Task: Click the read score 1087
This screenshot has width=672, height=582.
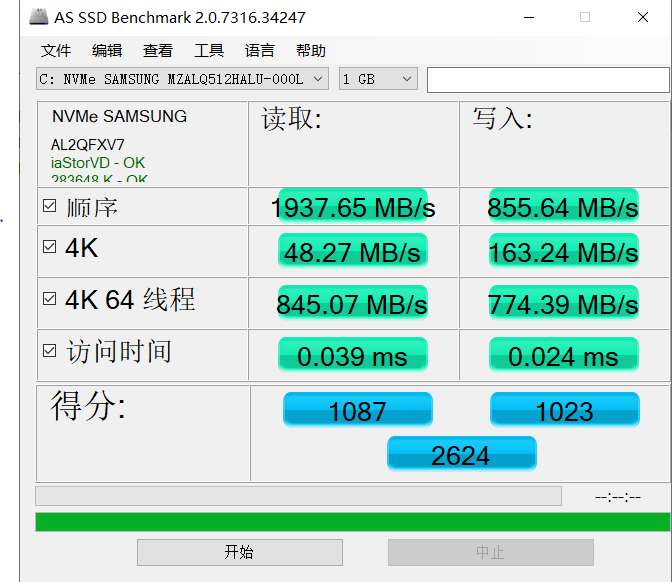Action: (x=357, y=410)
